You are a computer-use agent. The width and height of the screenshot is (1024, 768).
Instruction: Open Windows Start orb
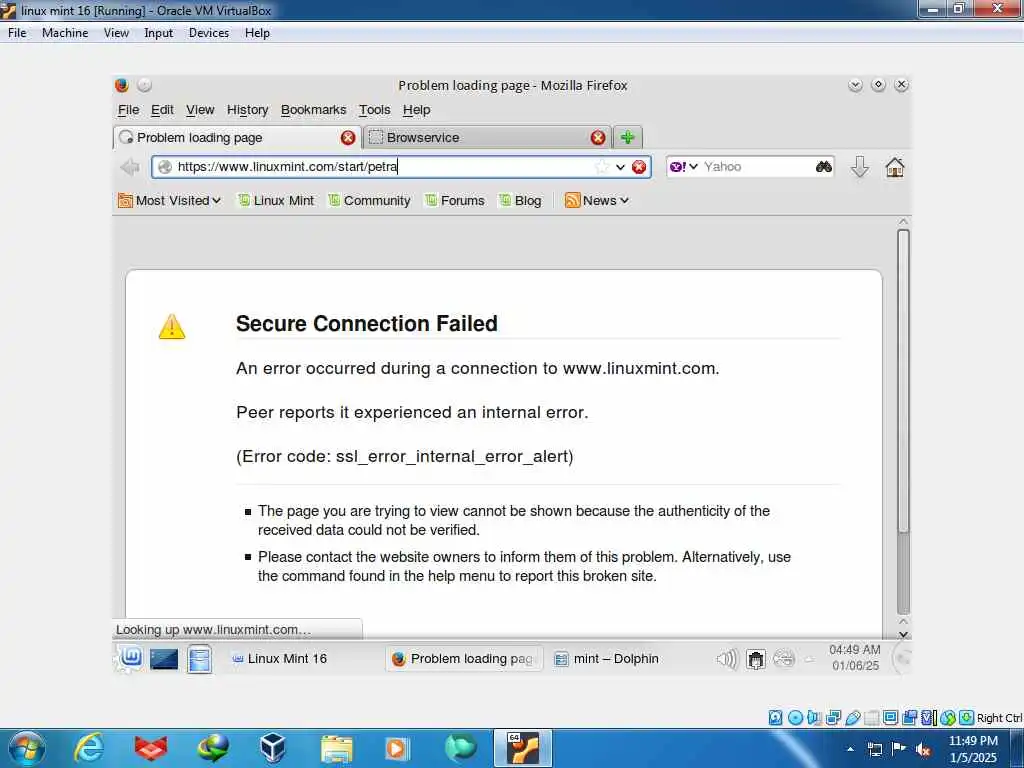click(27, 748)
